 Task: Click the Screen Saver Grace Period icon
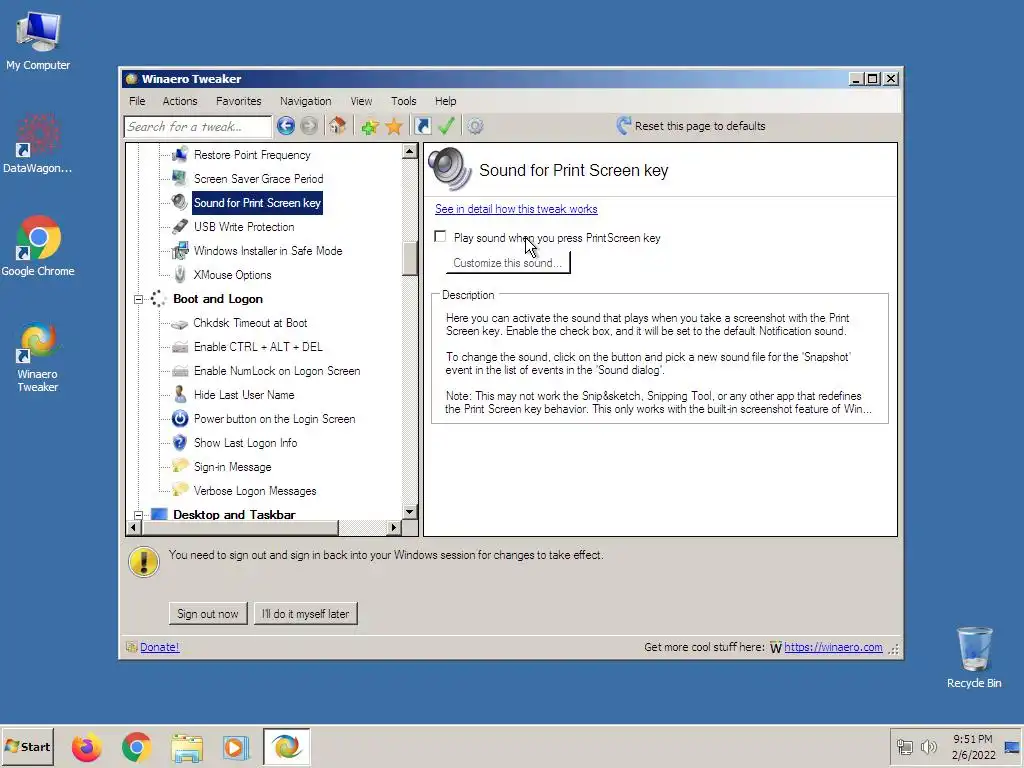pyautogui.click(x=180, y=178)
